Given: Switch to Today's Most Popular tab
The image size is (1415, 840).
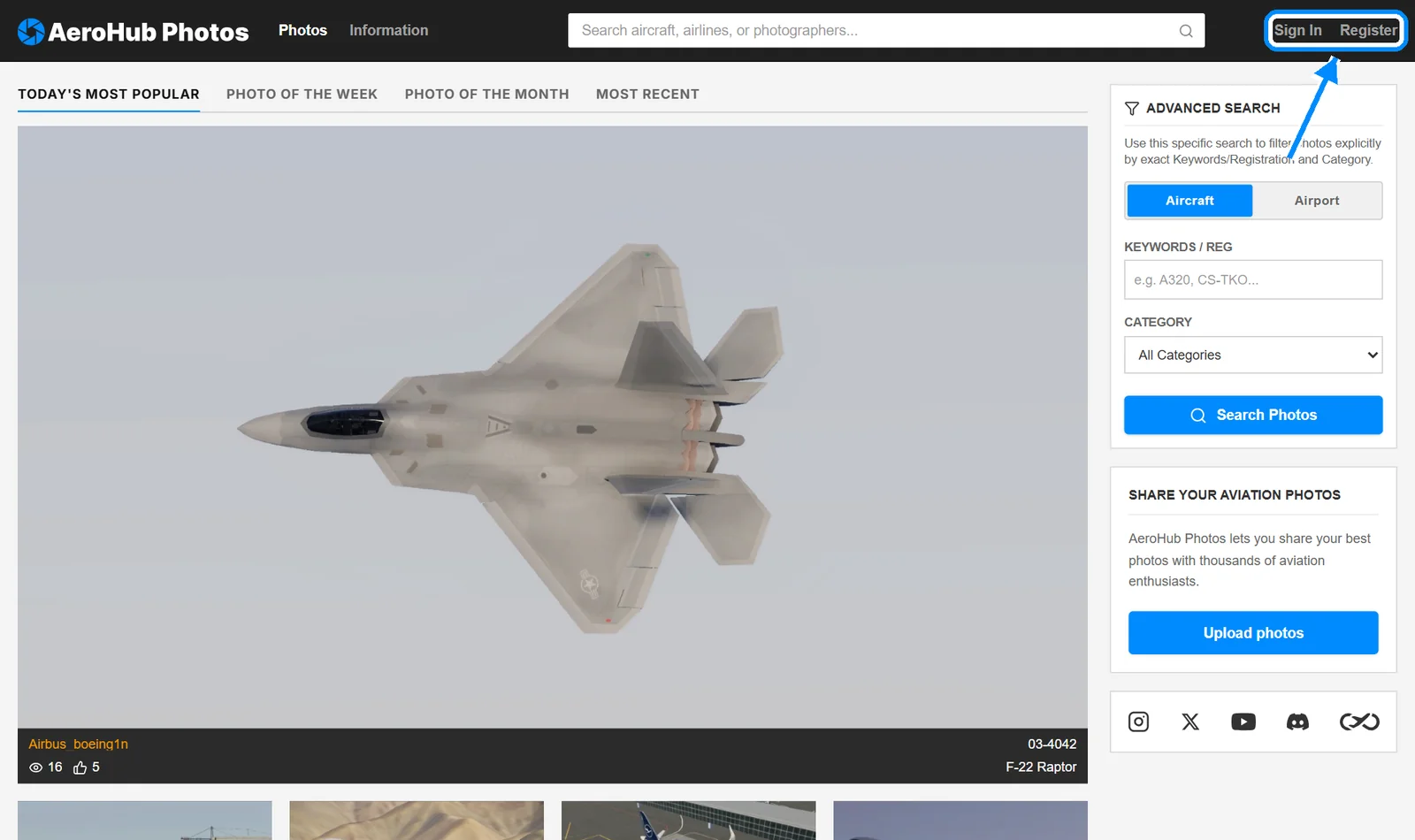Looking at the screenshot, I should click(x=109, y=94).
